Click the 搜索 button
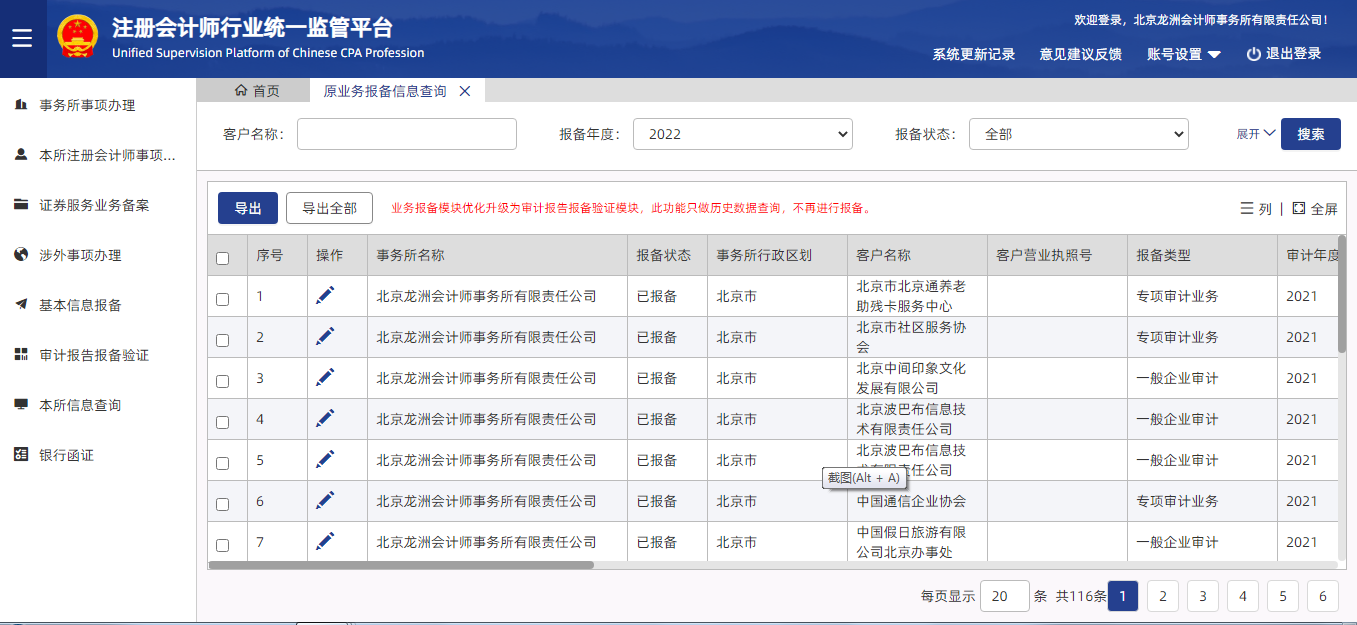 click(x=1310, y=134)
